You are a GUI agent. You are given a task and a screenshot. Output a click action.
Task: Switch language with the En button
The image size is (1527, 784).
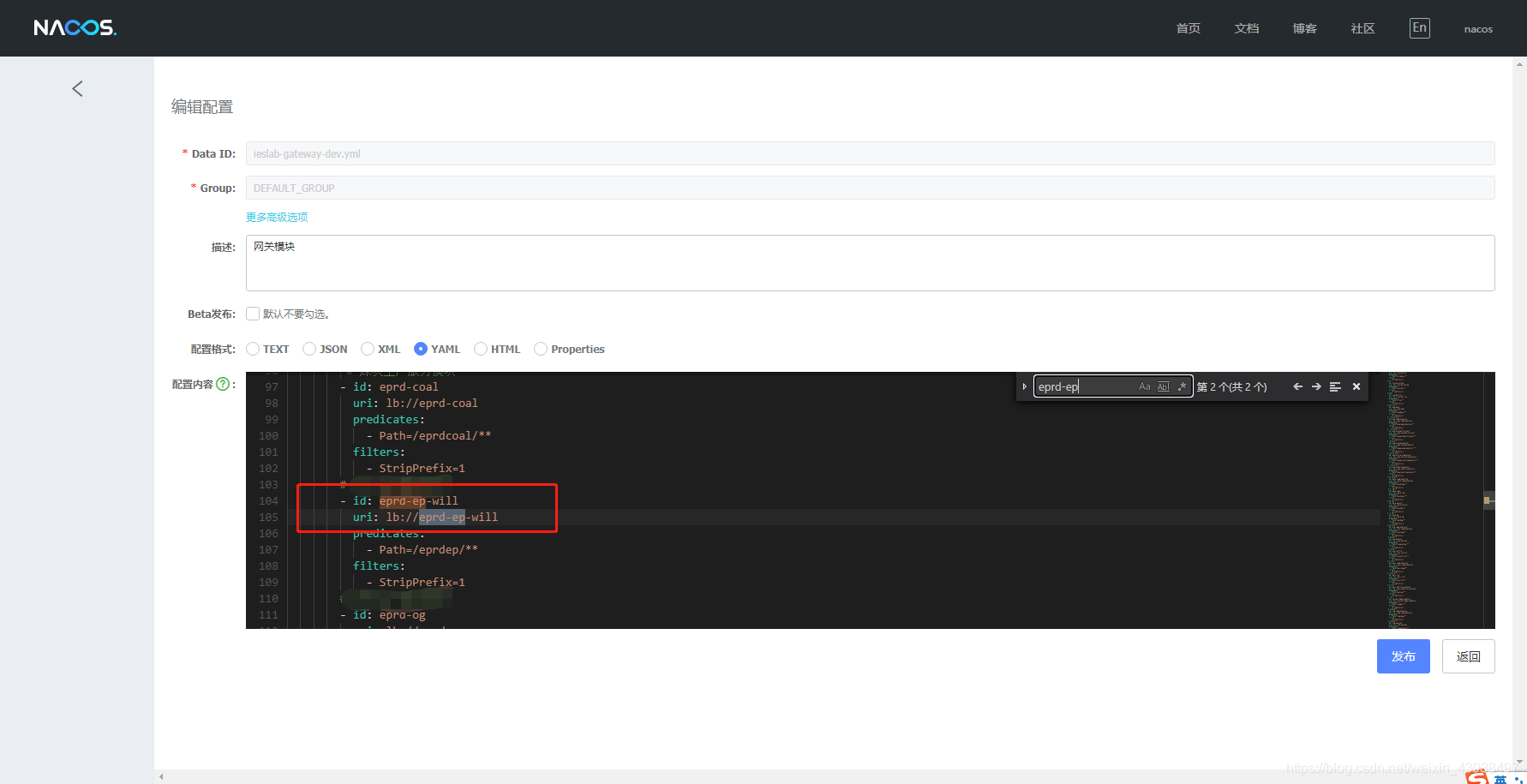point(1420,28)
